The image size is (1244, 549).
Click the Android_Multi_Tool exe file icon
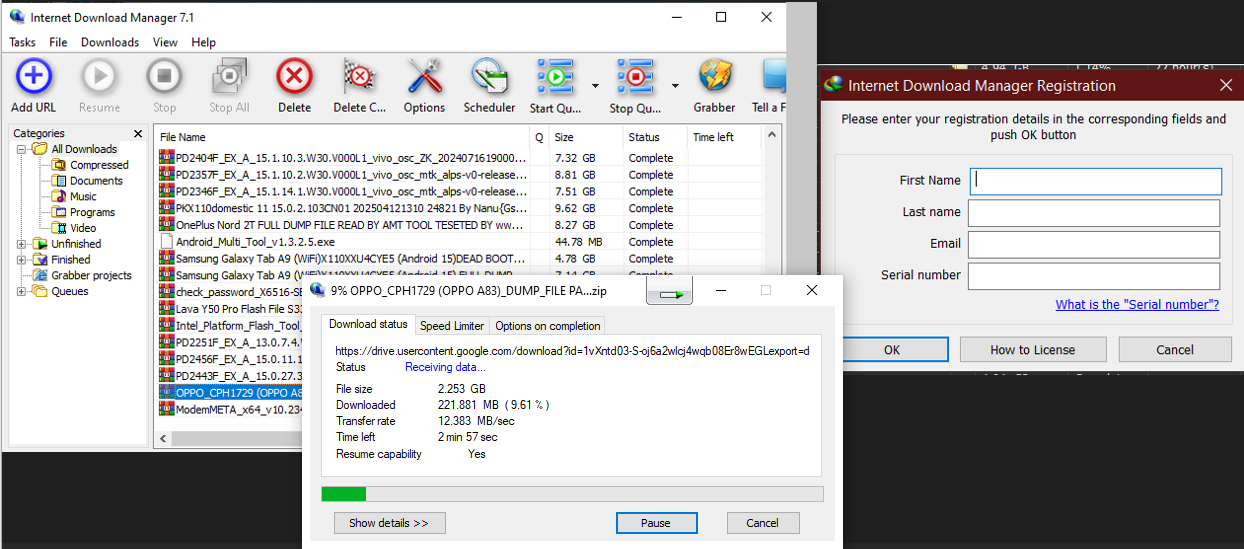point(166,242)
